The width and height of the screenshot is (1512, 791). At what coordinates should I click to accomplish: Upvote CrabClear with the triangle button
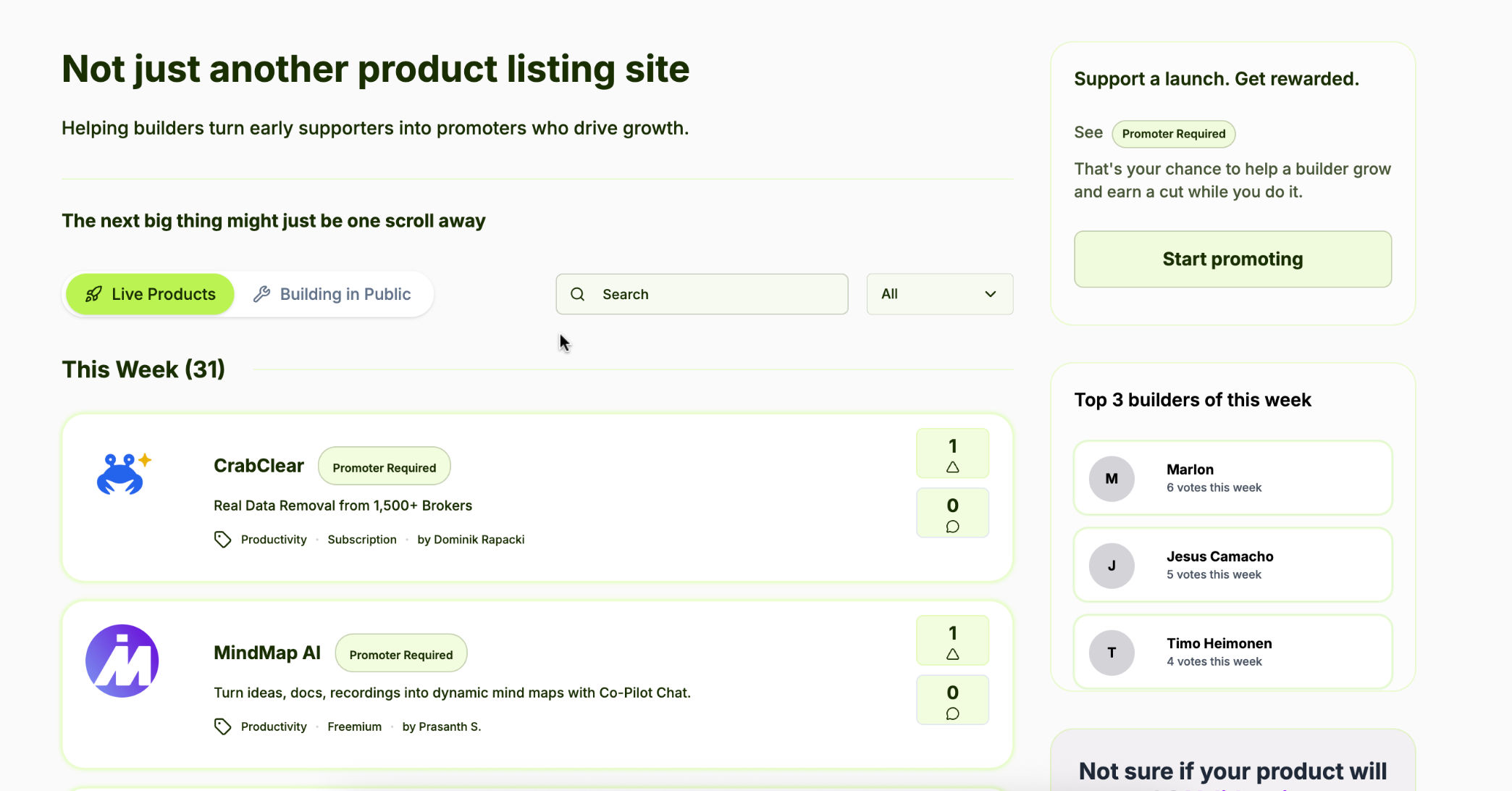tap(952, 453)
